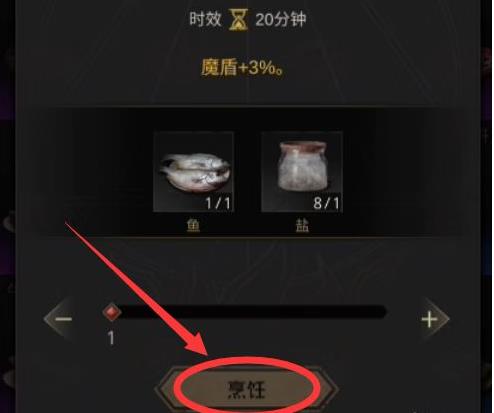Viewport: 494px width, 413px height.
Task: Click the 1/1 fish count
Action: pos(218,203)
